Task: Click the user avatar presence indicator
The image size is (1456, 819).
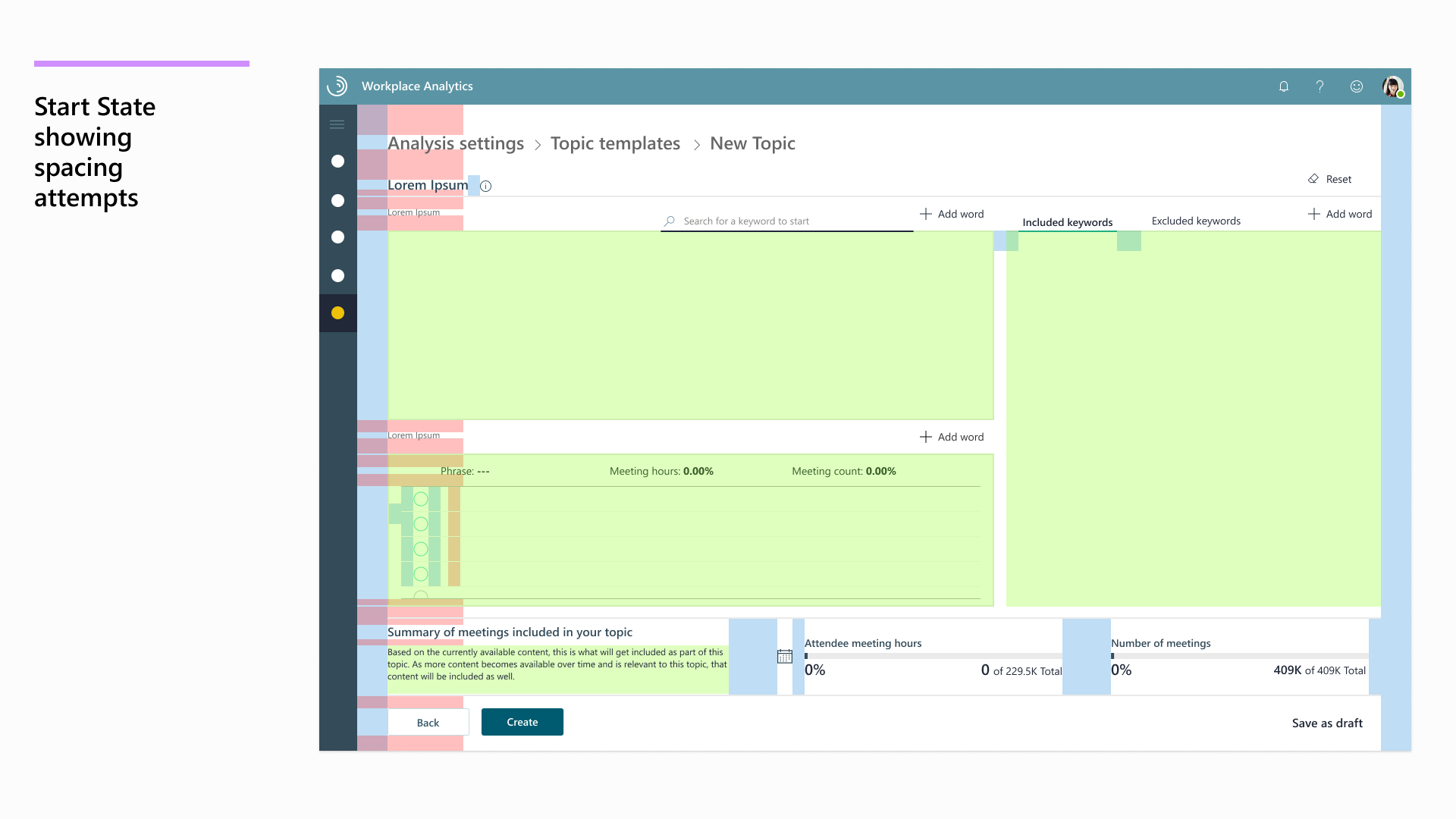Action: (1400, 93)
